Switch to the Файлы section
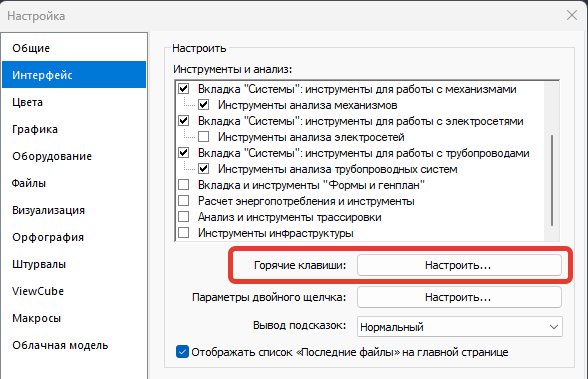The image size is (588, 379). 74,183
